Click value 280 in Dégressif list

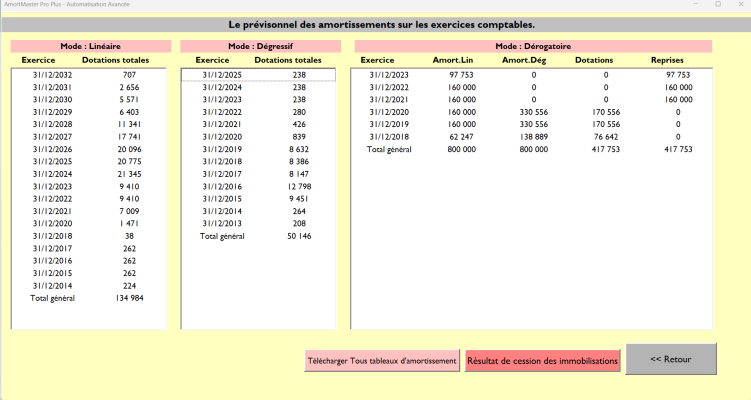[x=299, y=112]
